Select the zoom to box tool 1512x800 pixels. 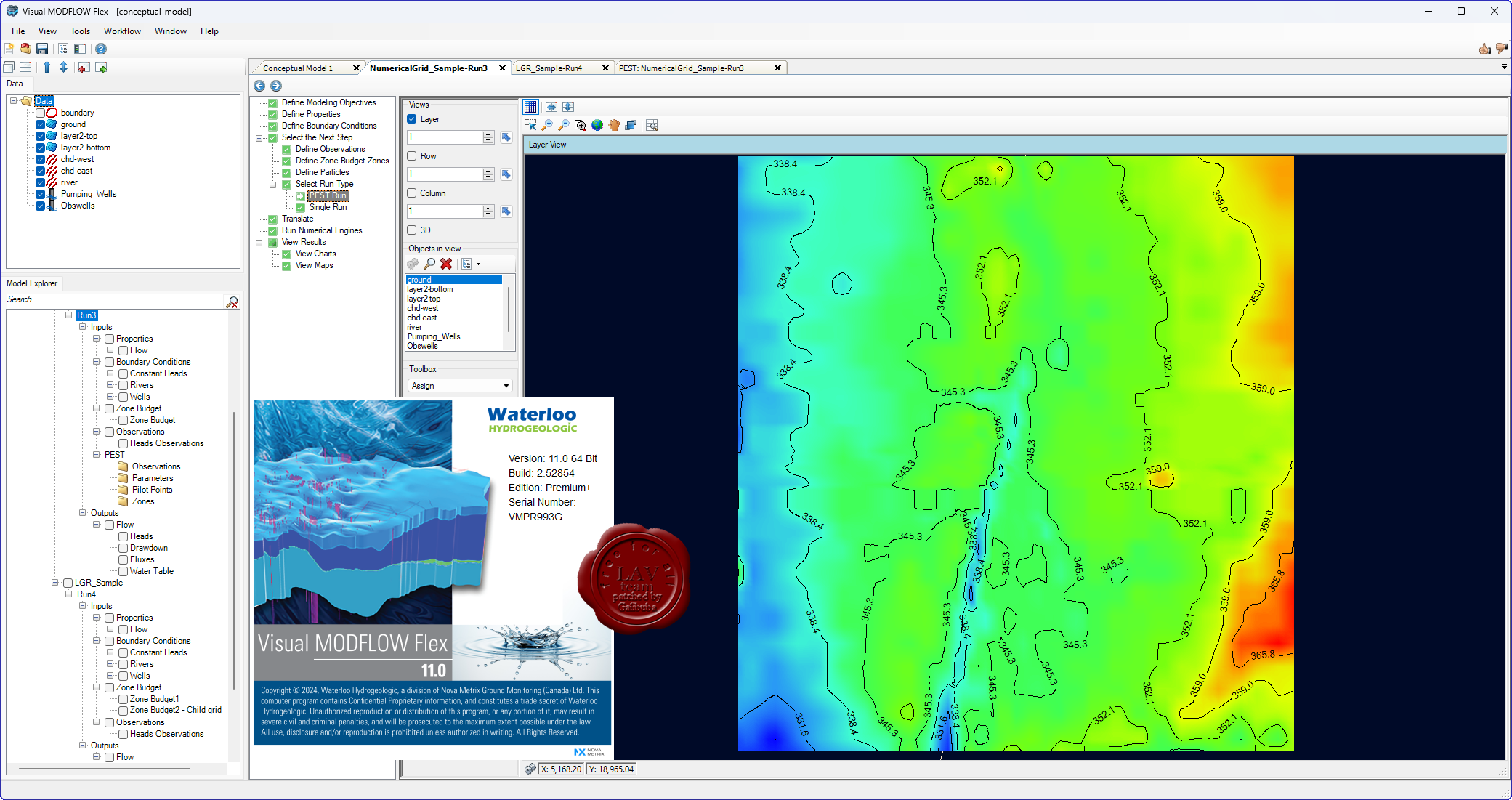click(x=581, y=125)
